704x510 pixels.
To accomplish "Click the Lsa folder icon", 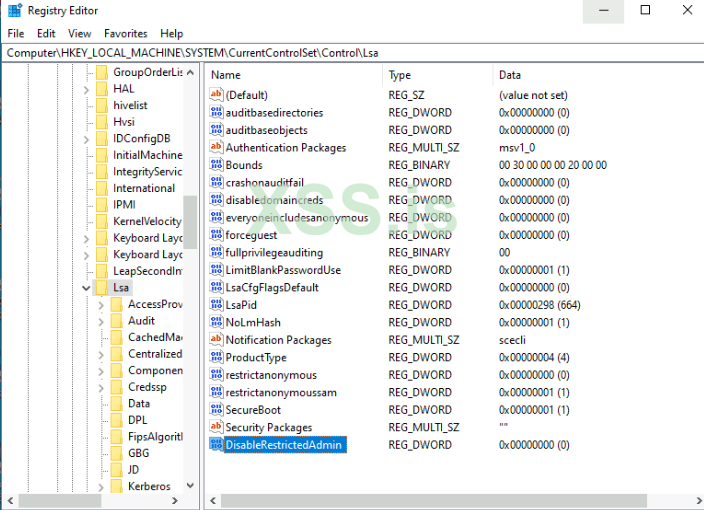I will click(102, 287).
